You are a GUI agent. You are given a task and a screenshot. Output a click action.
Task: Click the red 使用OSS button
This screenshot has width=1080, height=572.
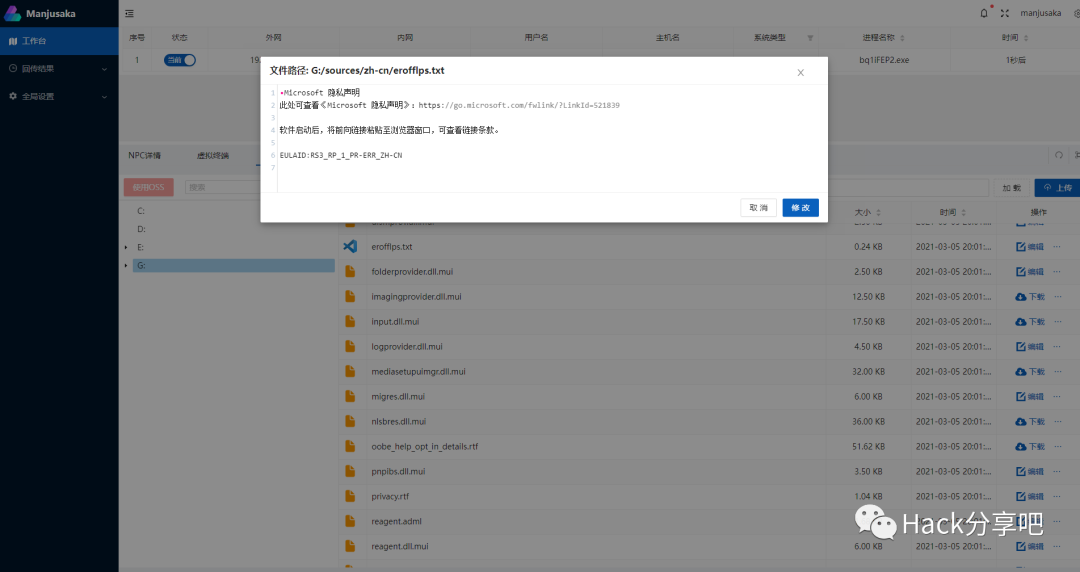(x=149, y=187)
